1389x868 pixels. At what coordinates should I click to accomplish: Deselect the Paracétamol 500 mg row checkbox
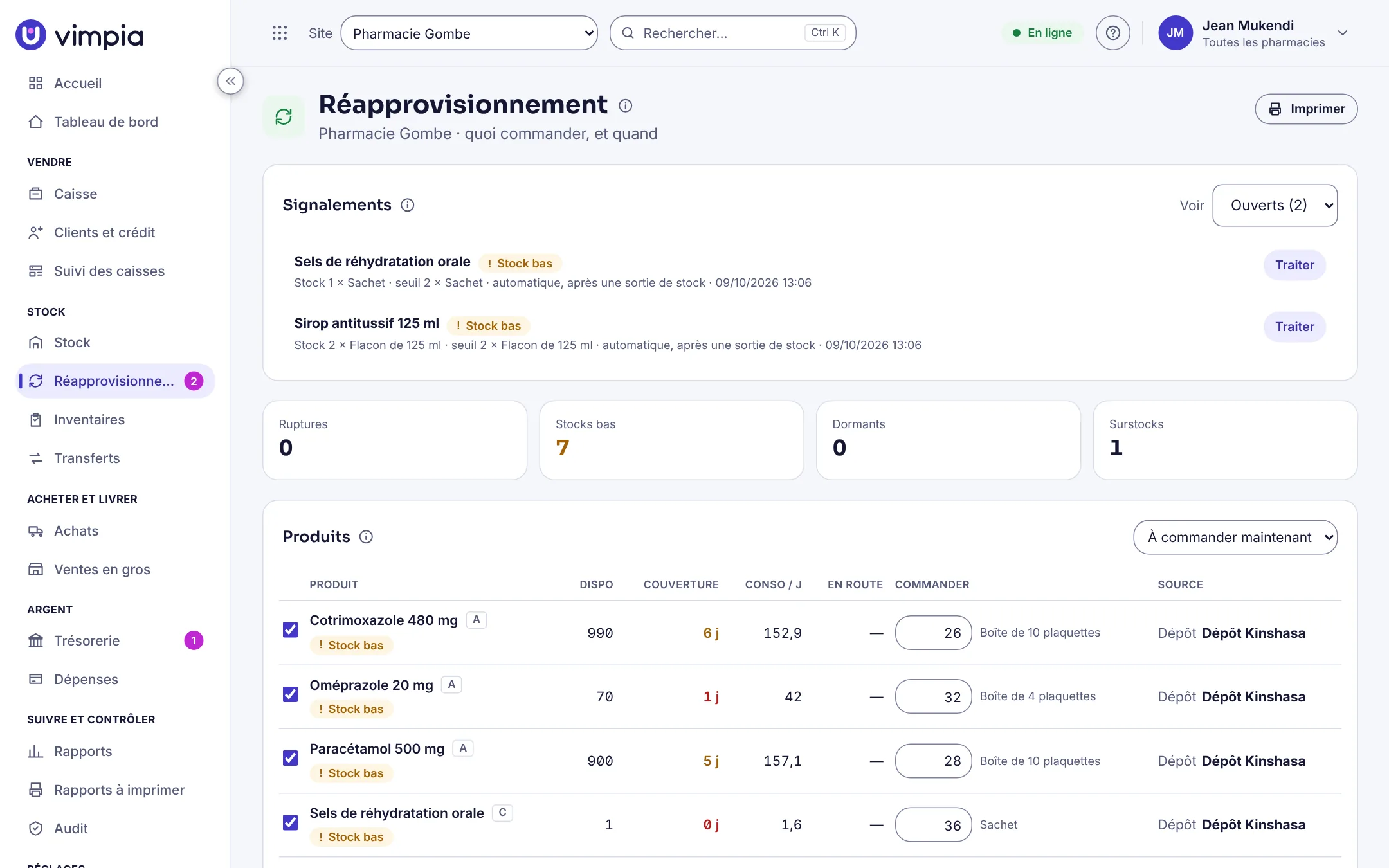point(291,758)
